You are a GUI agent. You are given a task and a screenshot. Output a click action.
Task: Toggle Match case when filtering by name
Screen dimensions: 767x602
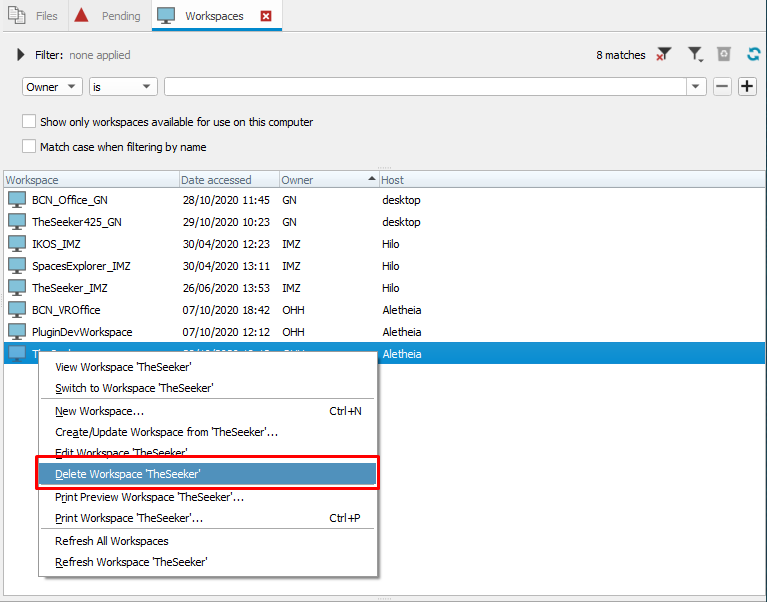click(29, 146)
